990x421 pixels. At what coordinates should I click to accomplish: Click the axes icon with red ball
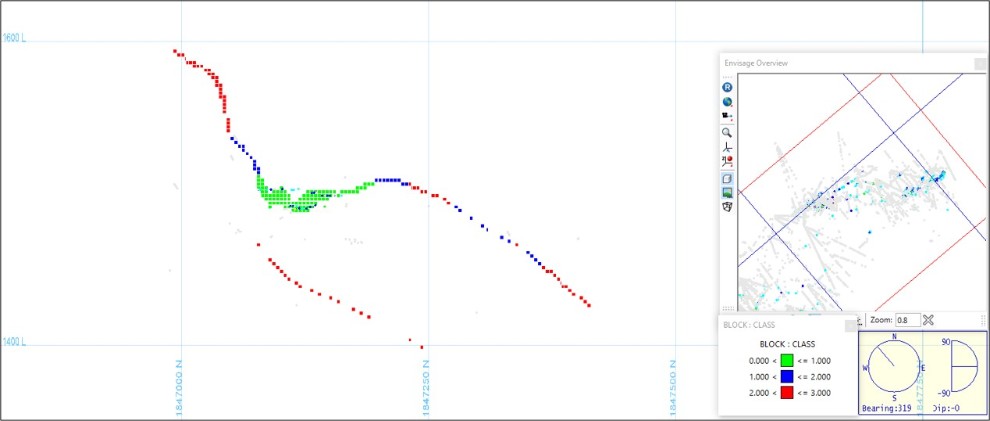[727, 162]
